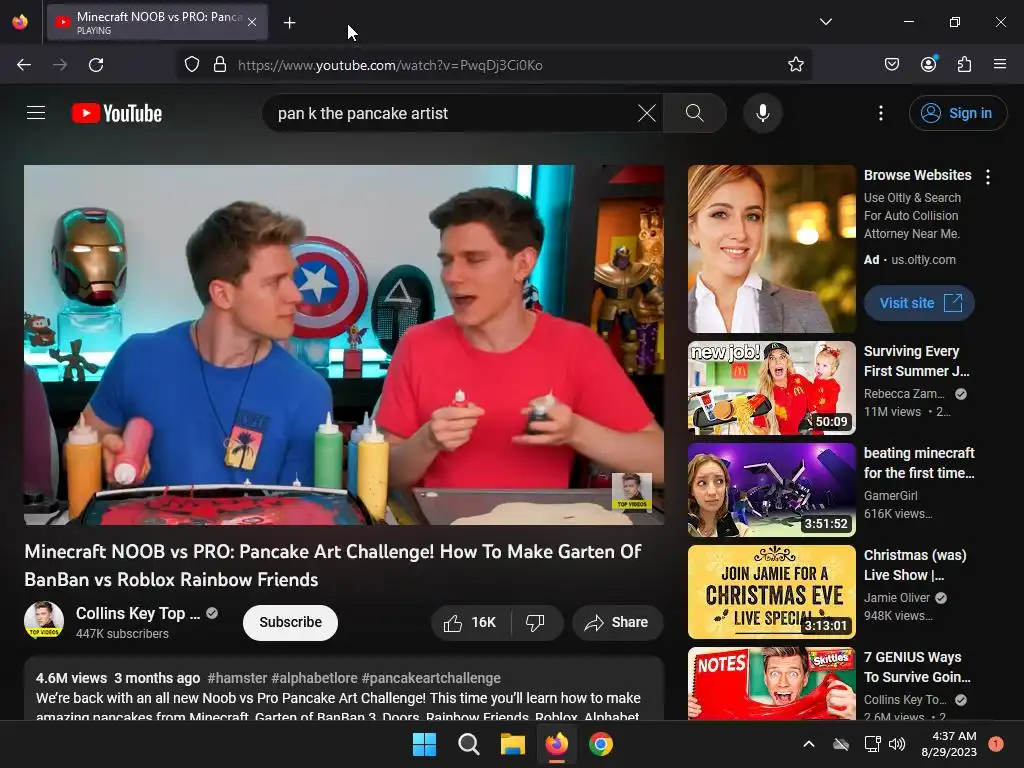
Task: Click the #alphabetlore hashtag
Action: click(314, 678)
